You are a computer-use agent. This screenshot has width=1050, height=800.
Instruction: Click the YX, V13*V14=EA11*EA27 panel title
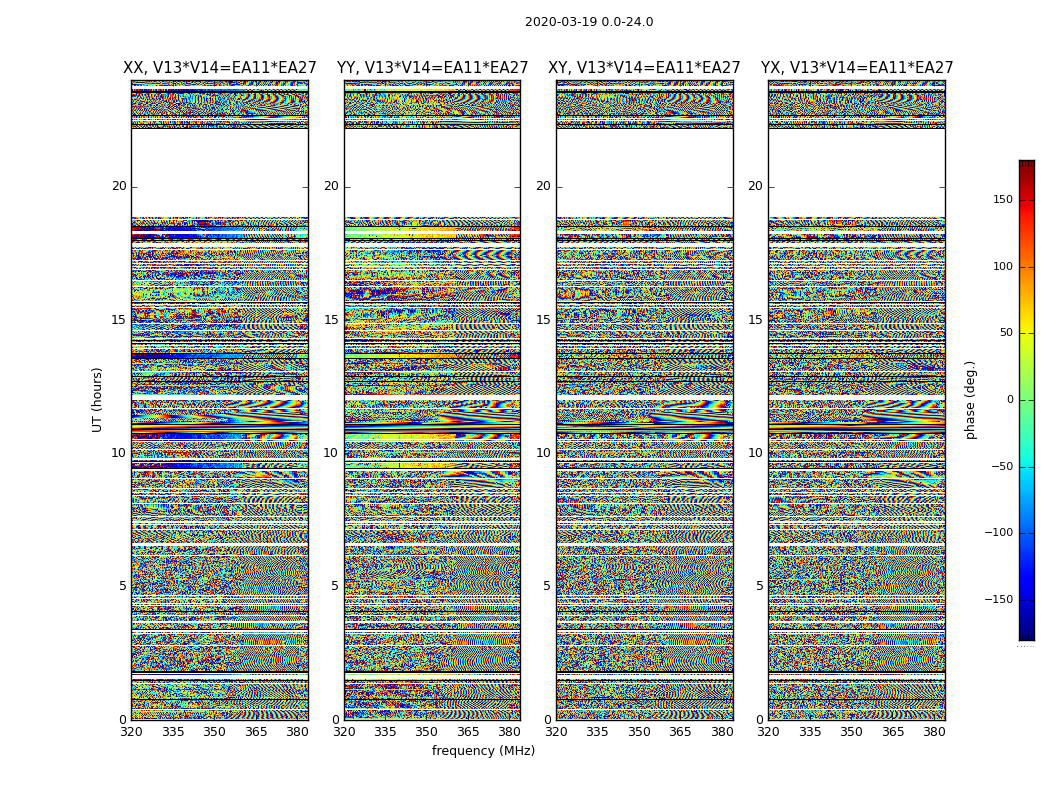coord(856,68)
